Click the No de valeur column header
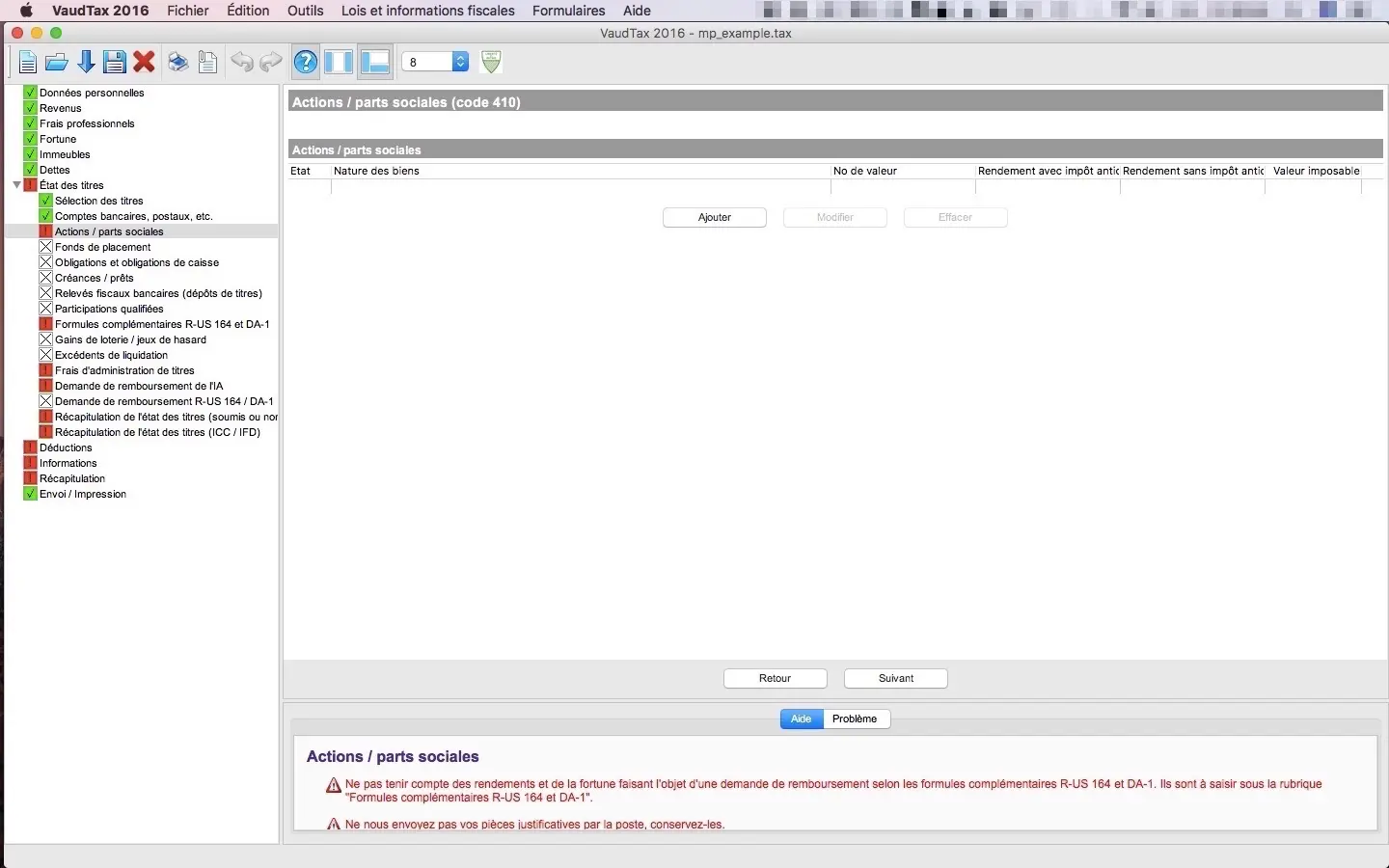Image resolution: width=1389 pixels, height=868 pixels. (x=903, y=171)
